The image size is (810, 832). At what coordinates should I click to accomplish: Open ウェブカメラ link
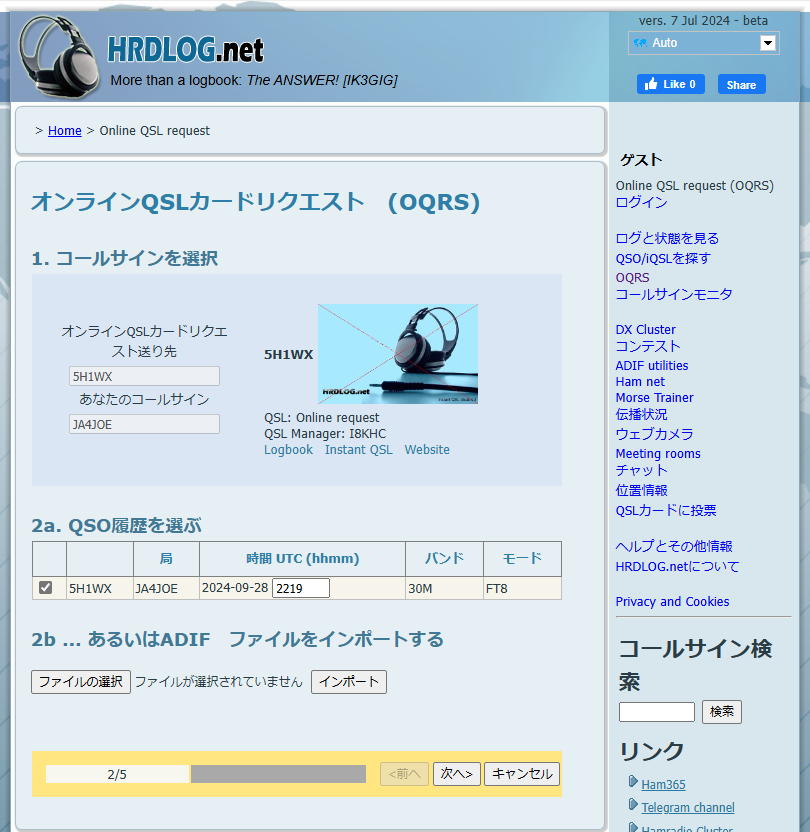pyautogui.click(x=654, y=434)
